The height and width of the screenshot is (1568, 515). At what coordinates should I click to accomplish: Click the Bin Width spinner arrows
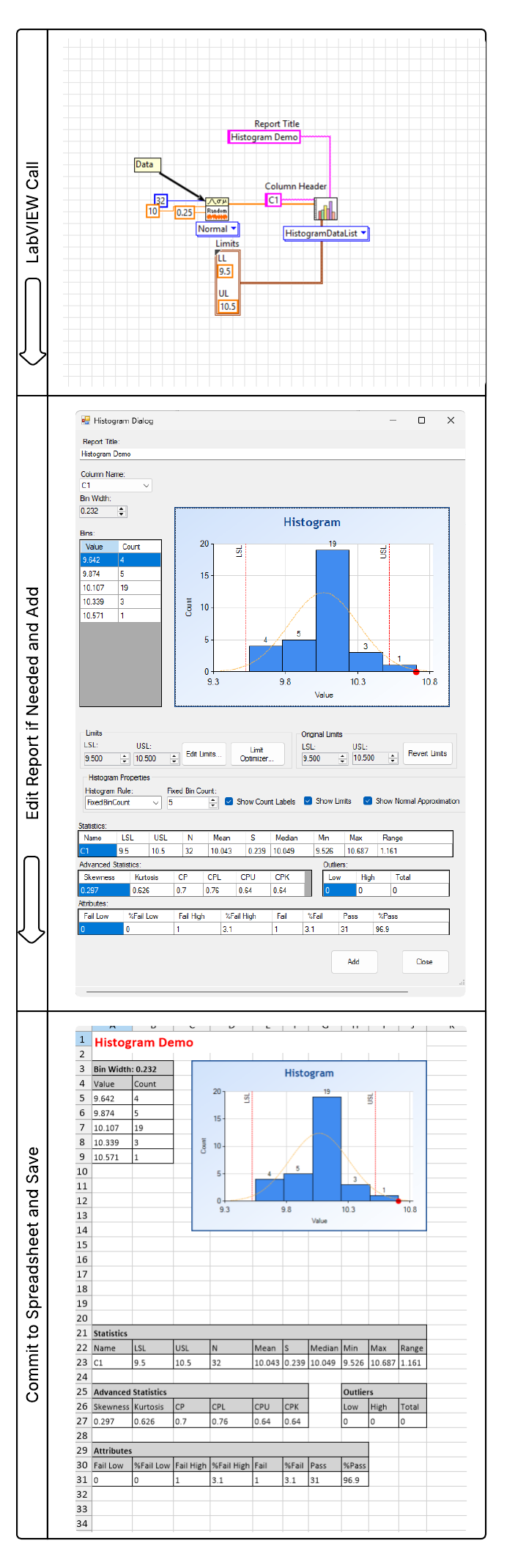tap(122, 511)
